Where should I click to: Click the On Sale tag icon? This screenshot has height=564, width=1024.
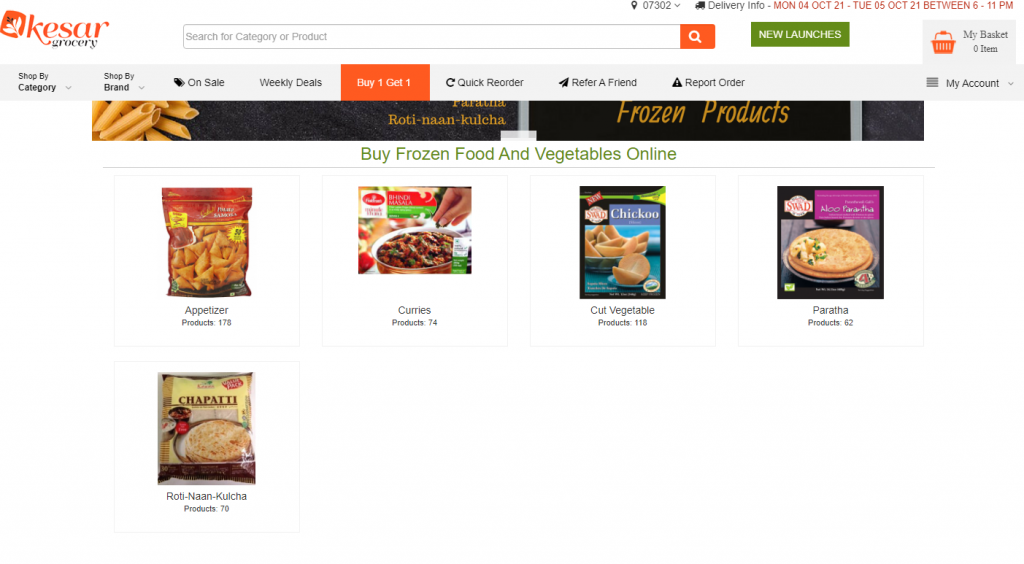click(179, 82)
